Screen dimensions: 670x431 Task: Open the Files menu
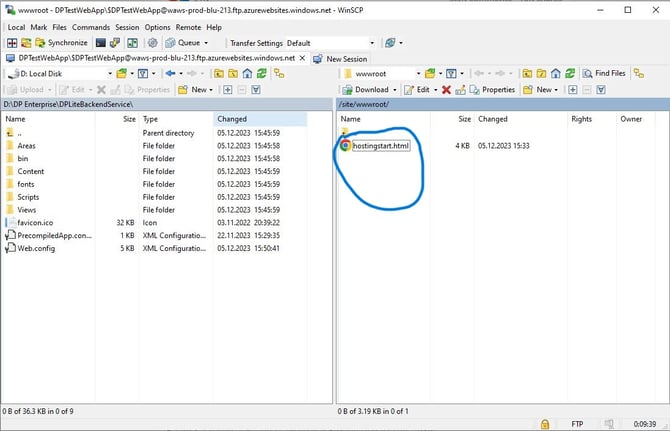click(59, 27)
